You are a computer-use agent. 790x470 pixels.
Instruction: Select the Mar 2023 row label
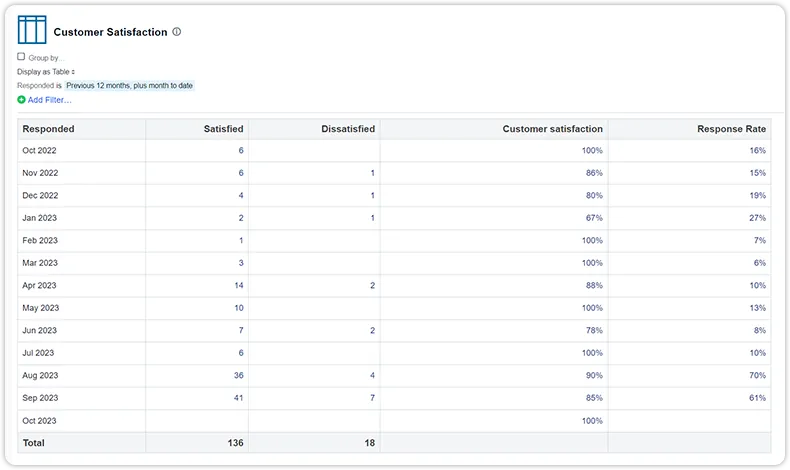pyautogui.click(x=40, y=263)
